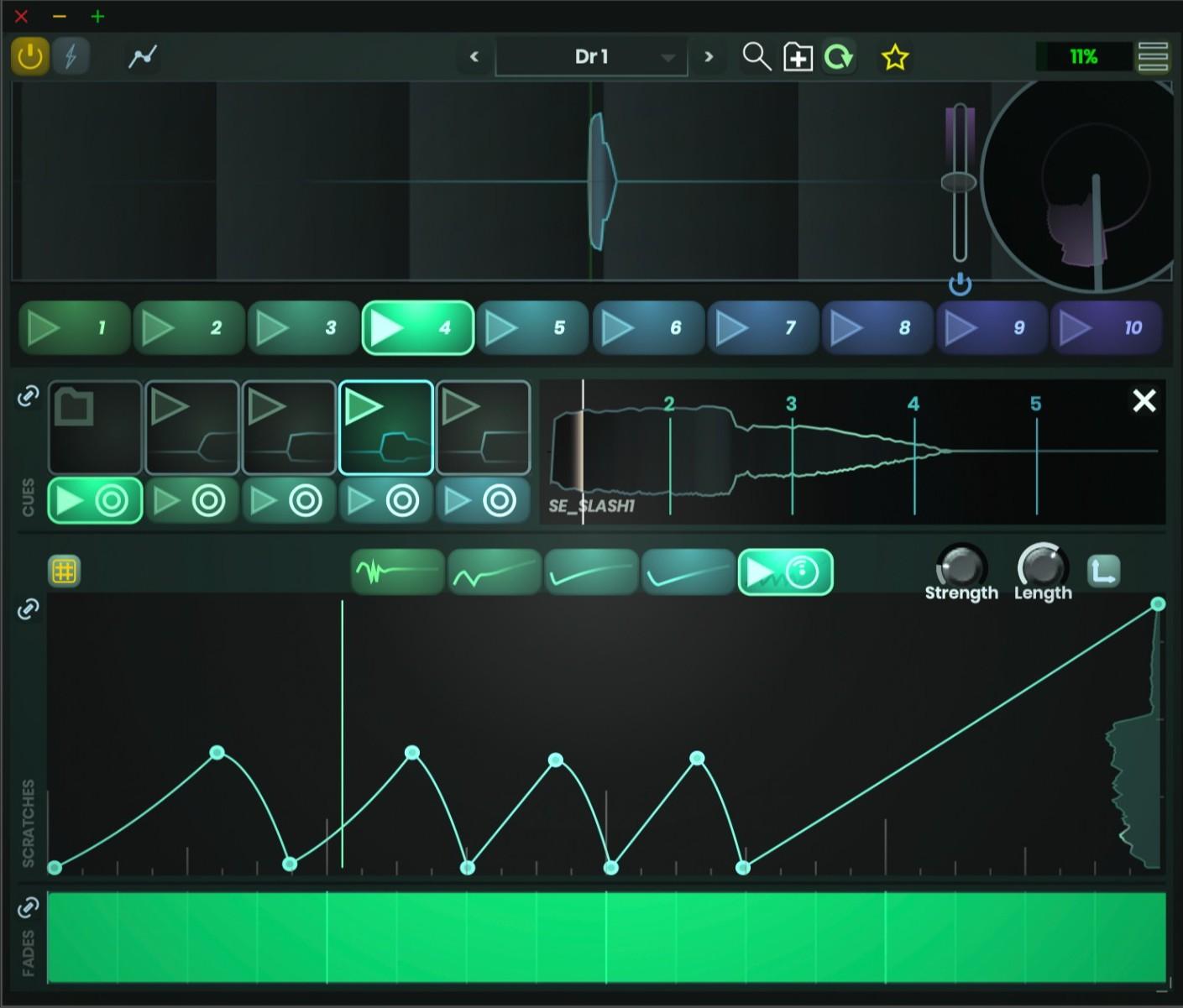This screenshot has height=1008, width=1183.
Task: Open the hamburger menu top right
Action: pos(1152,57)
